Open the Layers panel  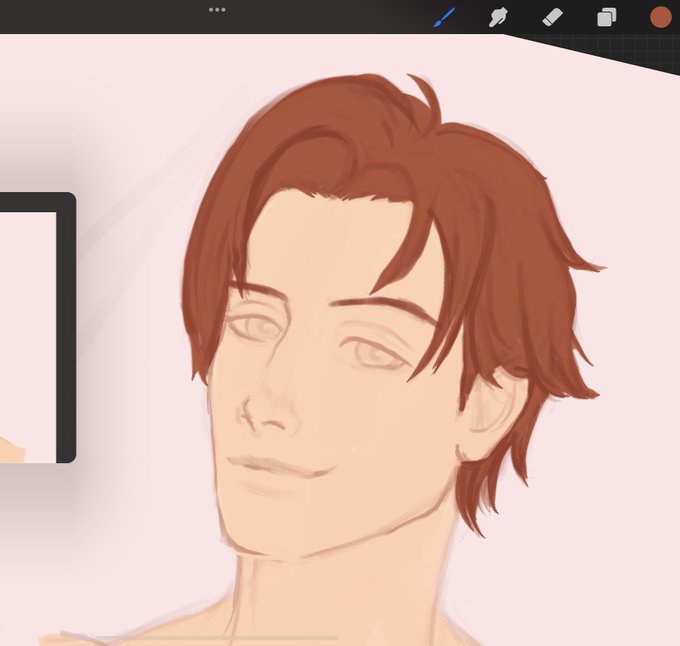pos(606,17)
